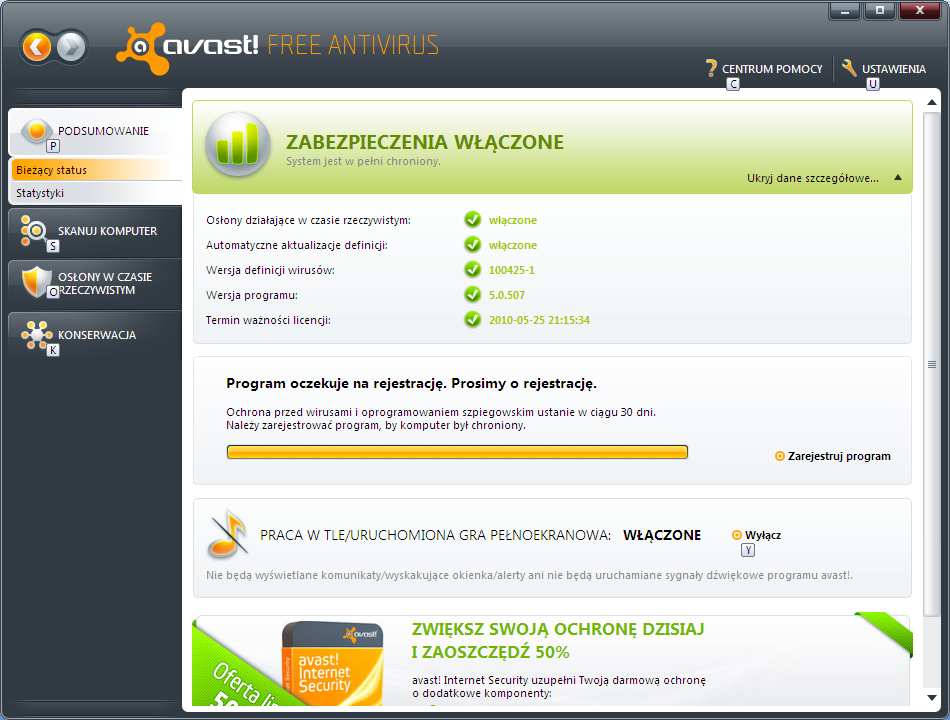This screenshot has width=950, height=720.
Task: Click license expiry date 2010-05-25 21:15:34
Action: click(x=539, y=320)
